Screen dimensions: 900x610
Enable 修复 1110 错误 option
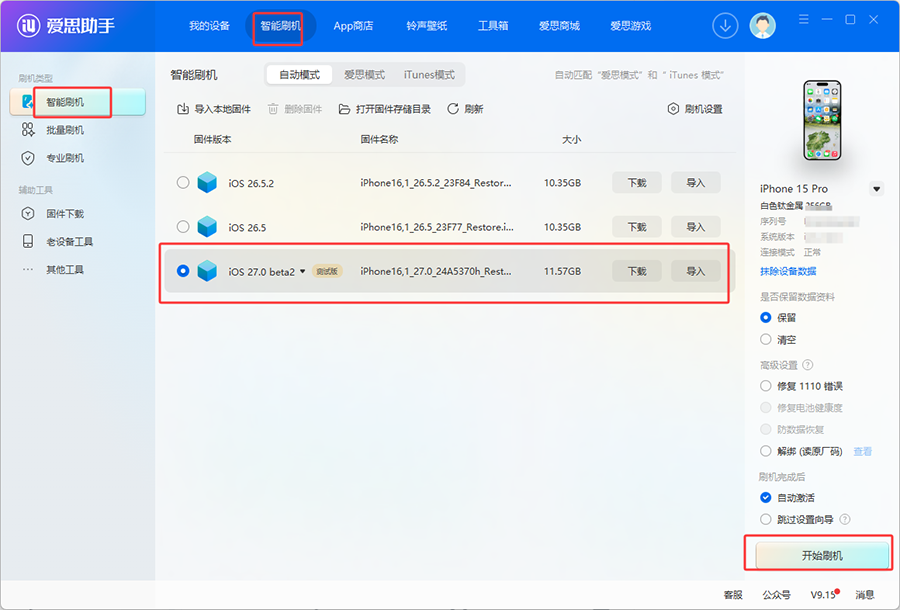pos(766,386)
